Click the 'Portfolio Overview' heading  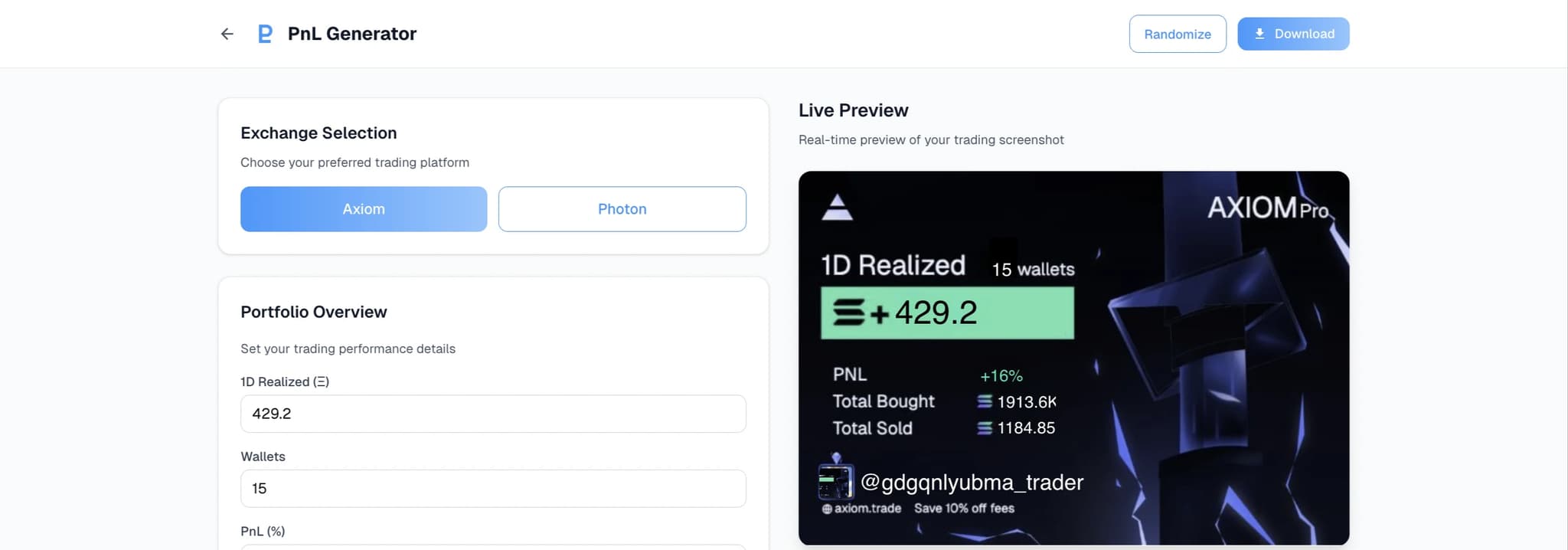click(x=314, y=312)
